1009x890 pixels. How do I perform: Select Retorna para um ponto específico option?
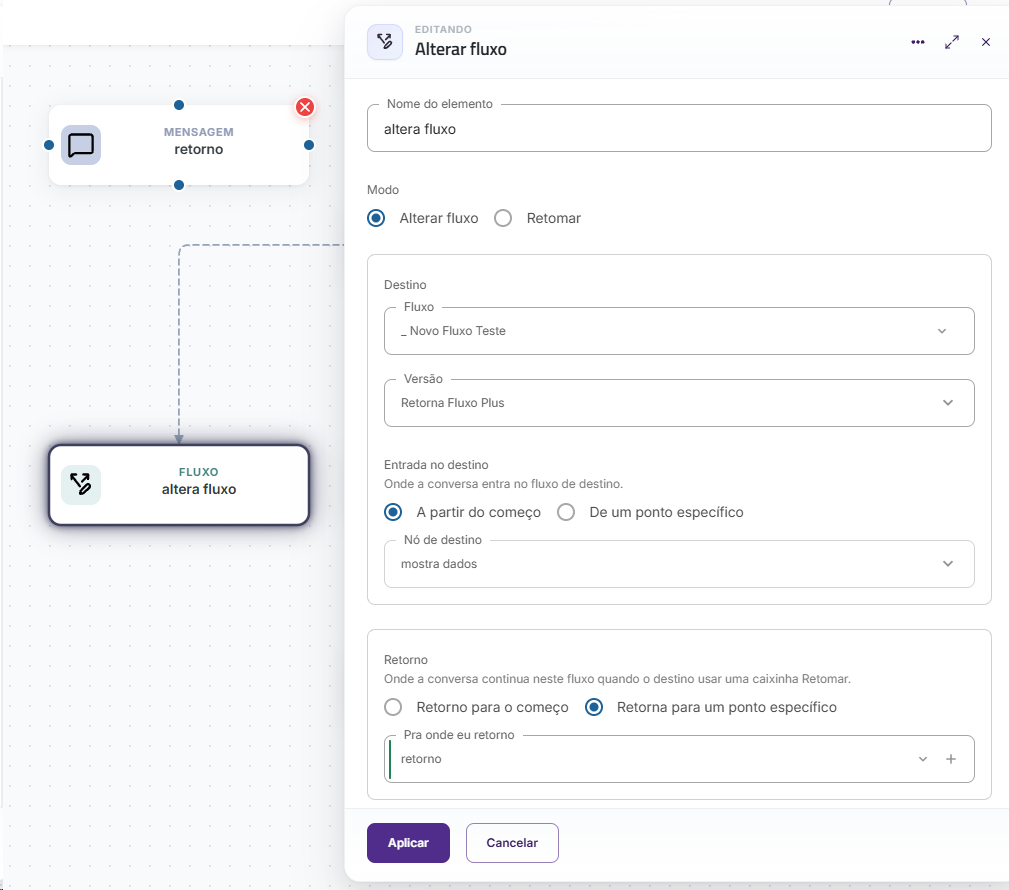(594, 707)
